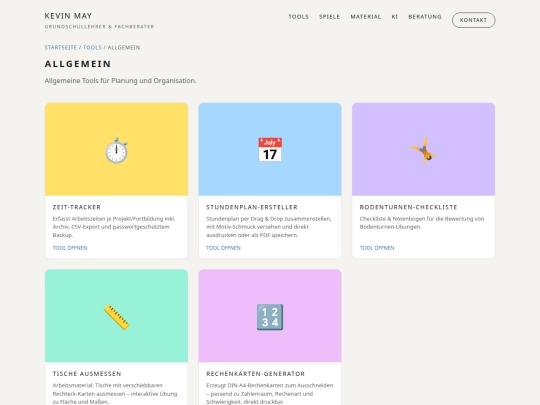Click the Kontakt button
This screenshot has width=540, height=405.
(474, 20)
